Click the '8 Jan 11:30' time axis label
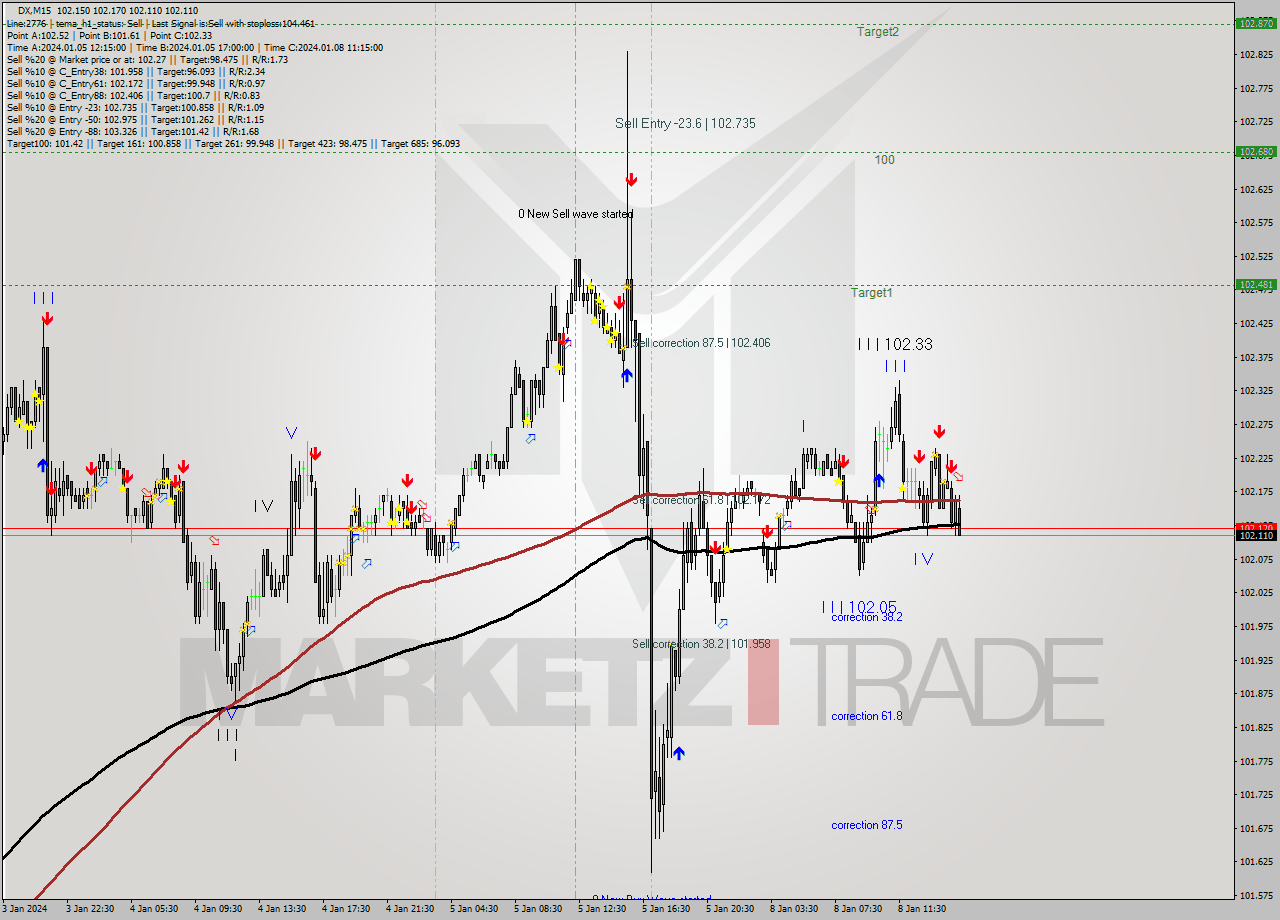 tap(922, 909)
